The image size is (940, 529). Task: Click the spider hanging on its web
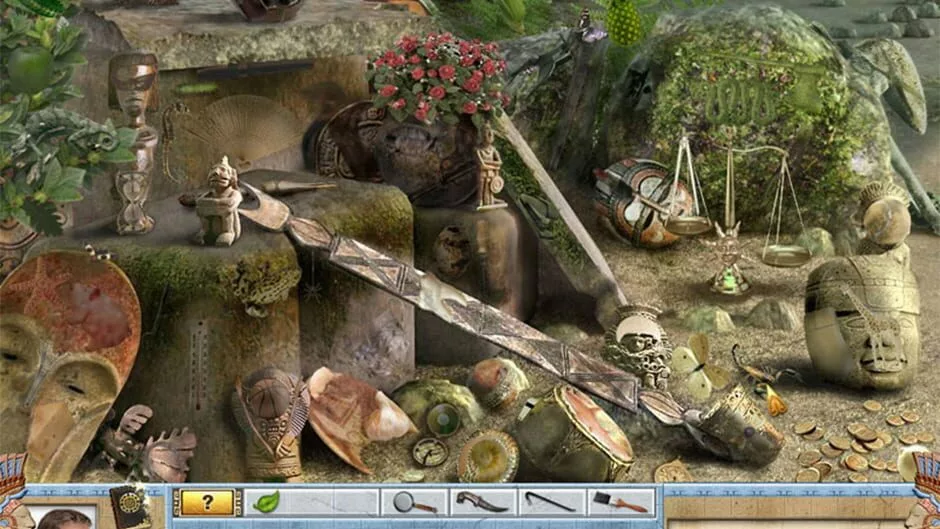click(312, 290)
